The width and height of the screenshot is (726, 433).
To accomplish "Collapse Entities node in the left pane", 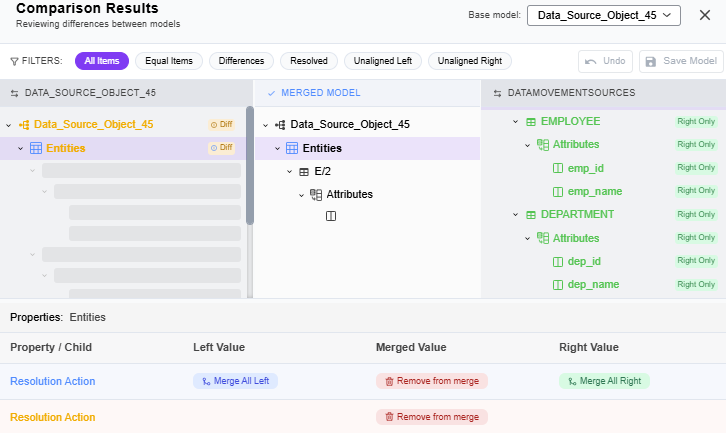I will click(20, 149).
